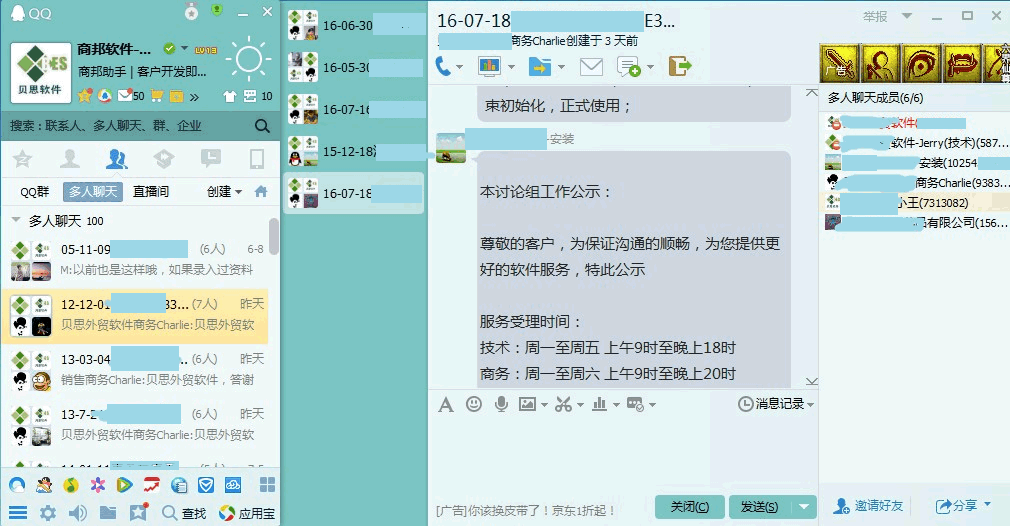Open the 13-03-04 group chat row

point(135,370)
